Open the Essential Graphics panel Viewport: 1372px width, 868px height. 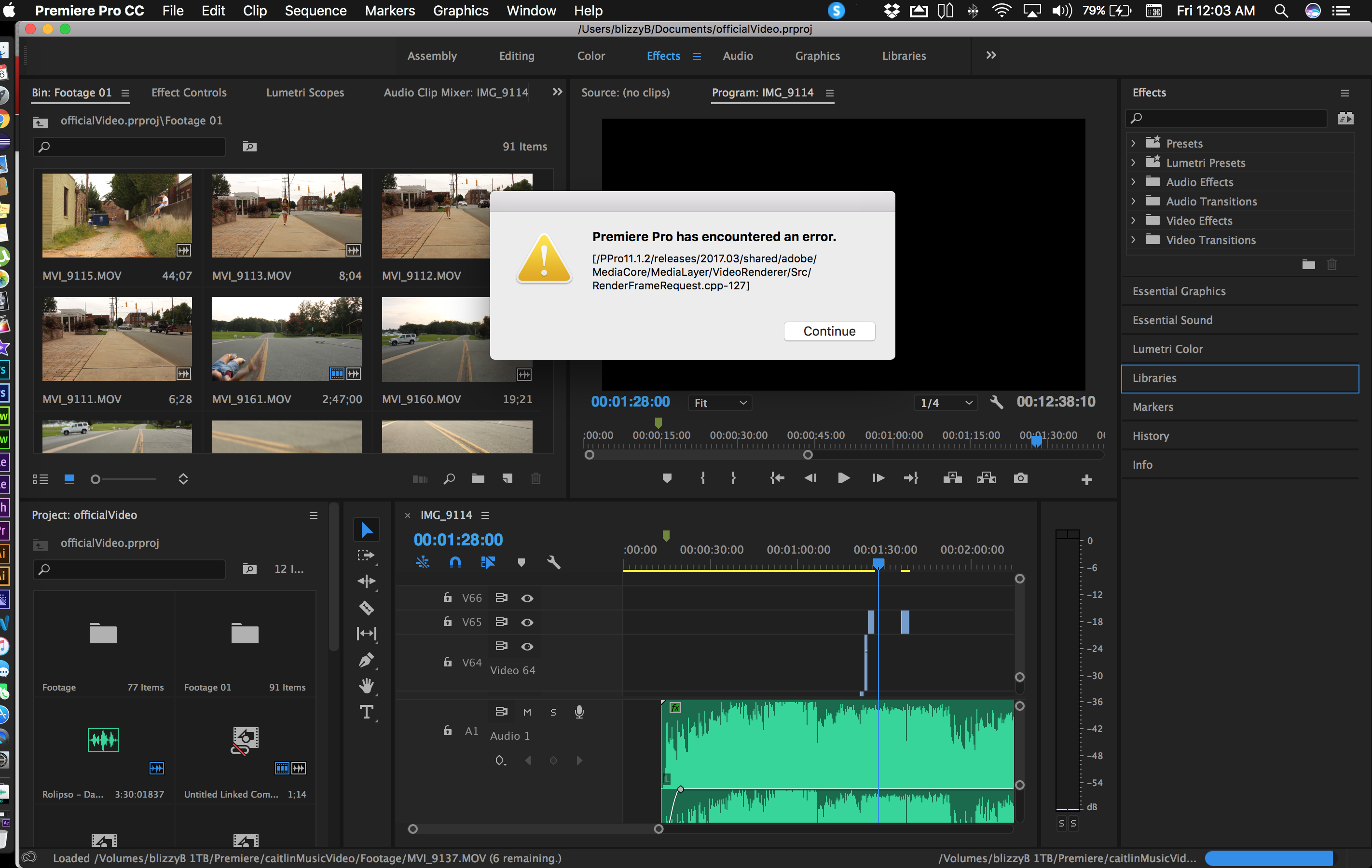[x=1178, y=291]
